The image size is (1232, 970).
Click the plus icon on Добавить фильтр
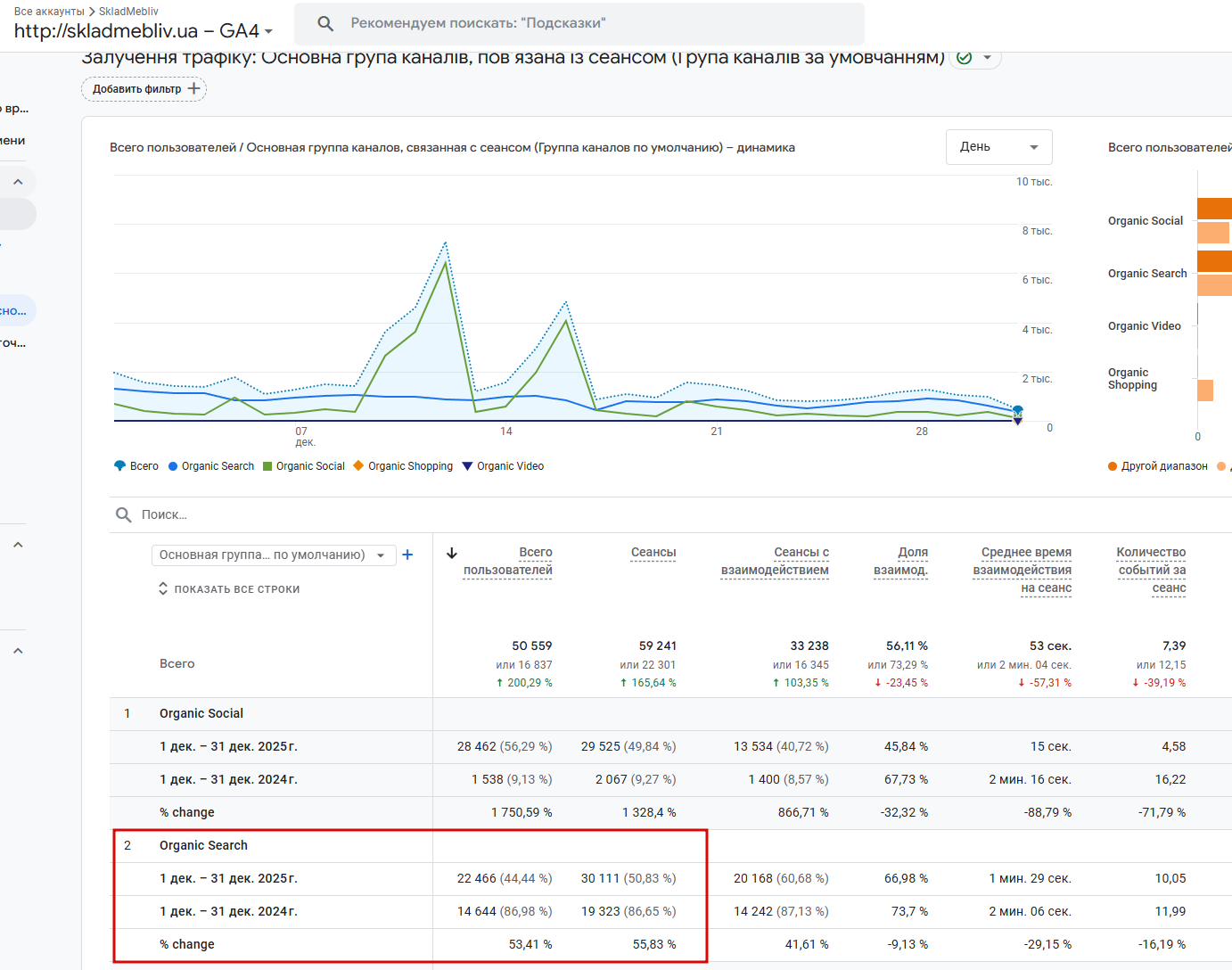pyautogui.click(x=194, y=88)
